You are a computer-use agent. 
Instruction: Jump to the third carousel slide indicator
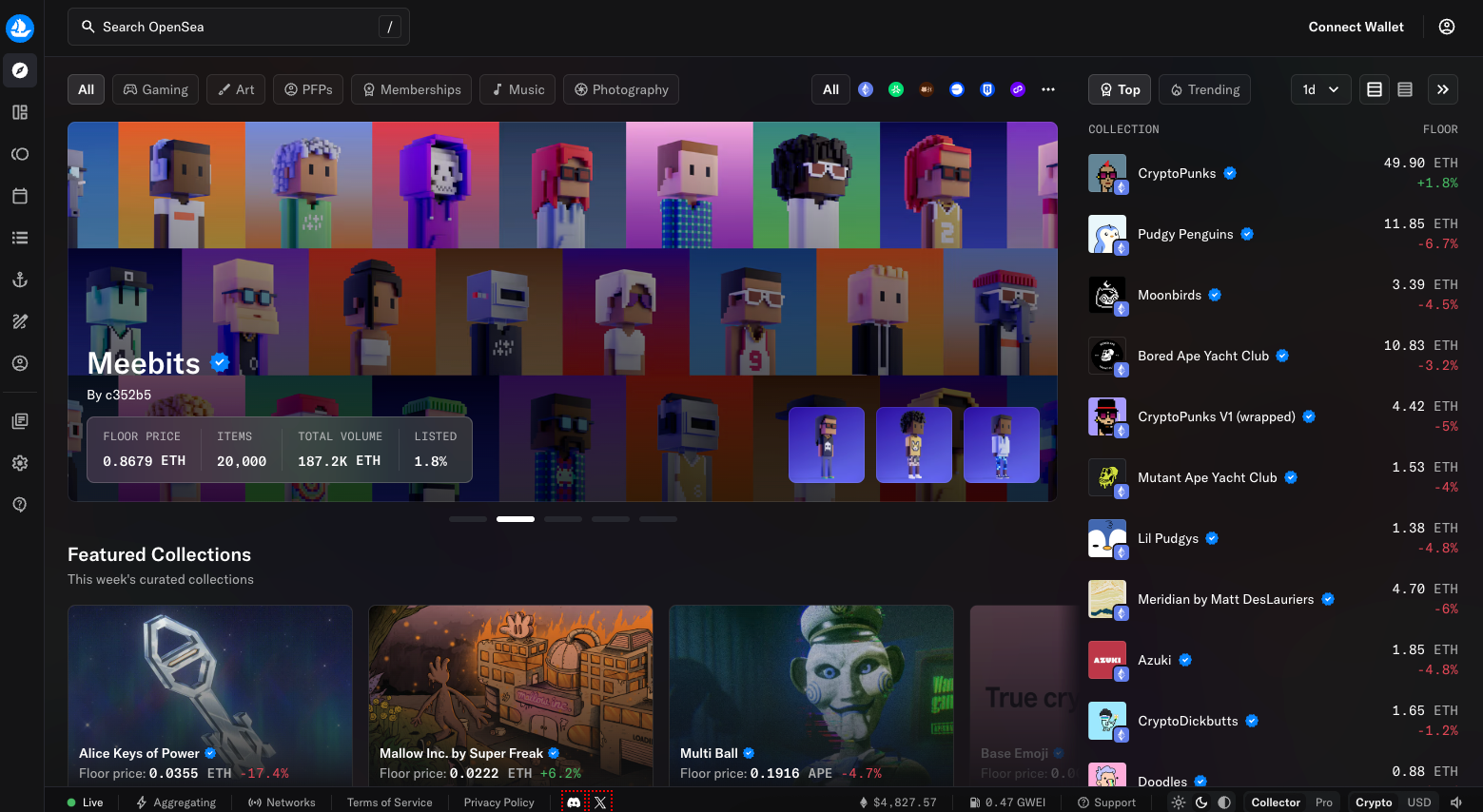(563, 519)
